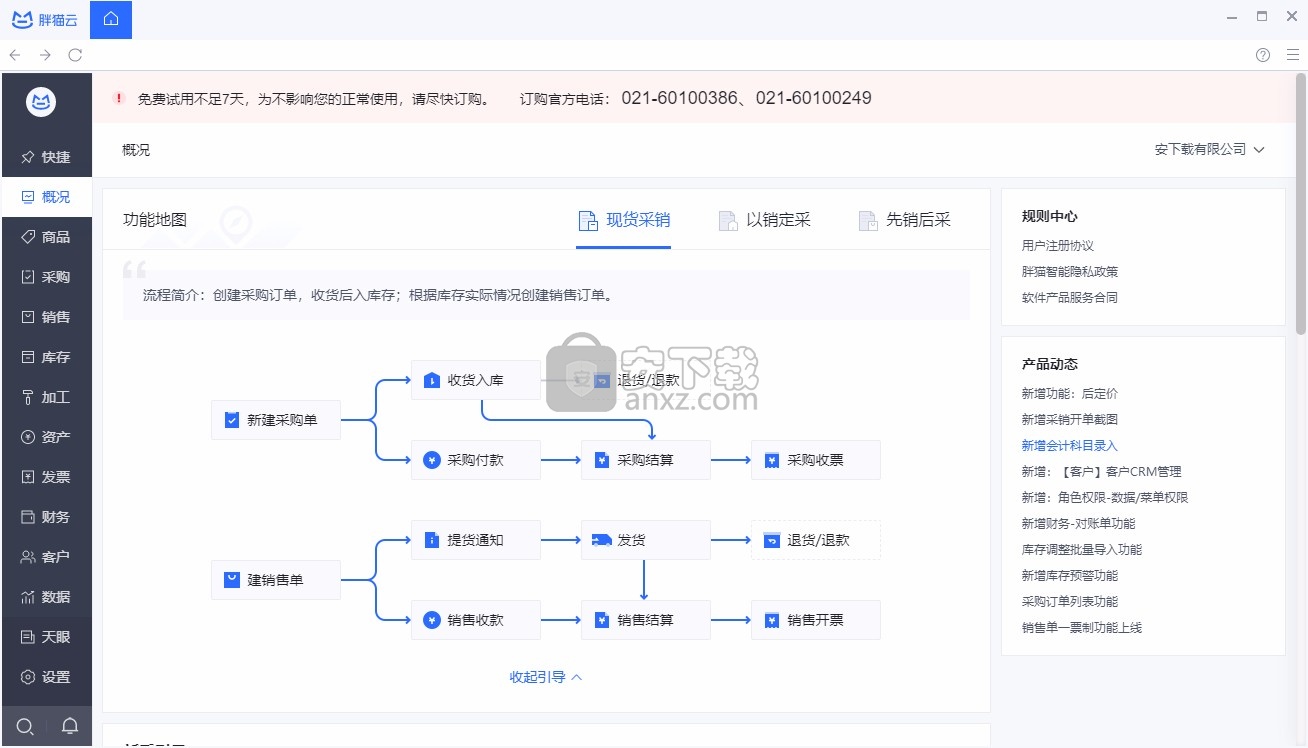Click sales 退货/退款 dashed node
The height and width of the screenshot is (748, 1308).
pyautogui.click(x=816, y=540)
